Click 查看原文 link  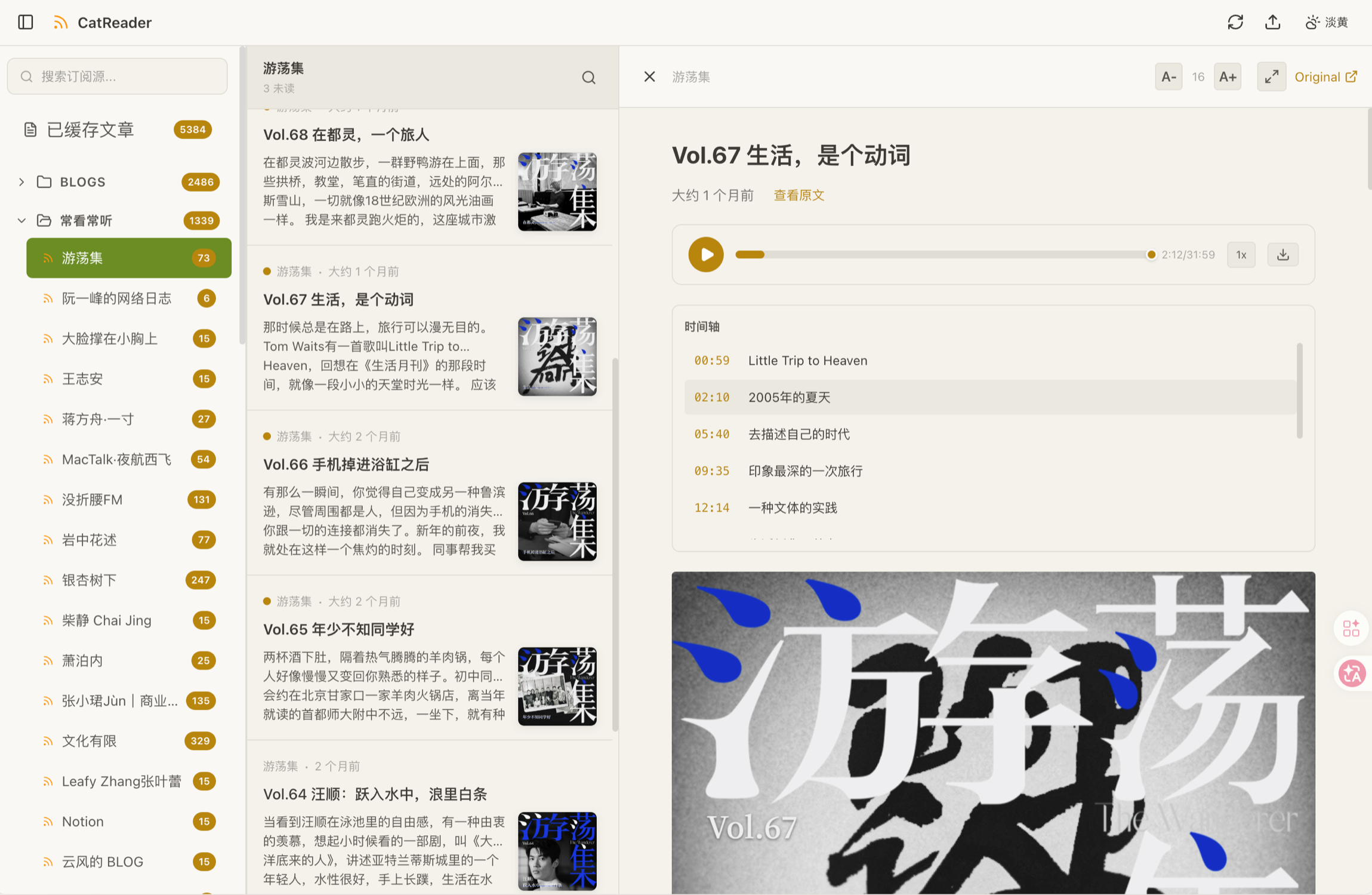click(x=798, y=195)
